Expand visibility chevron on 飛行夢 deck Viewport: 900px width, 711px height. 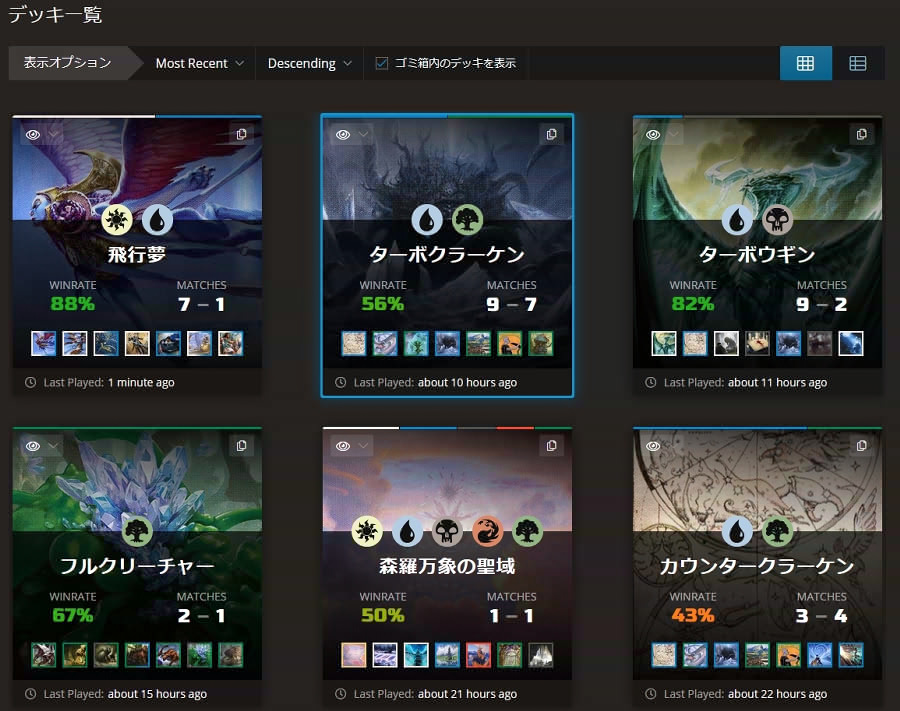point(53,134)
